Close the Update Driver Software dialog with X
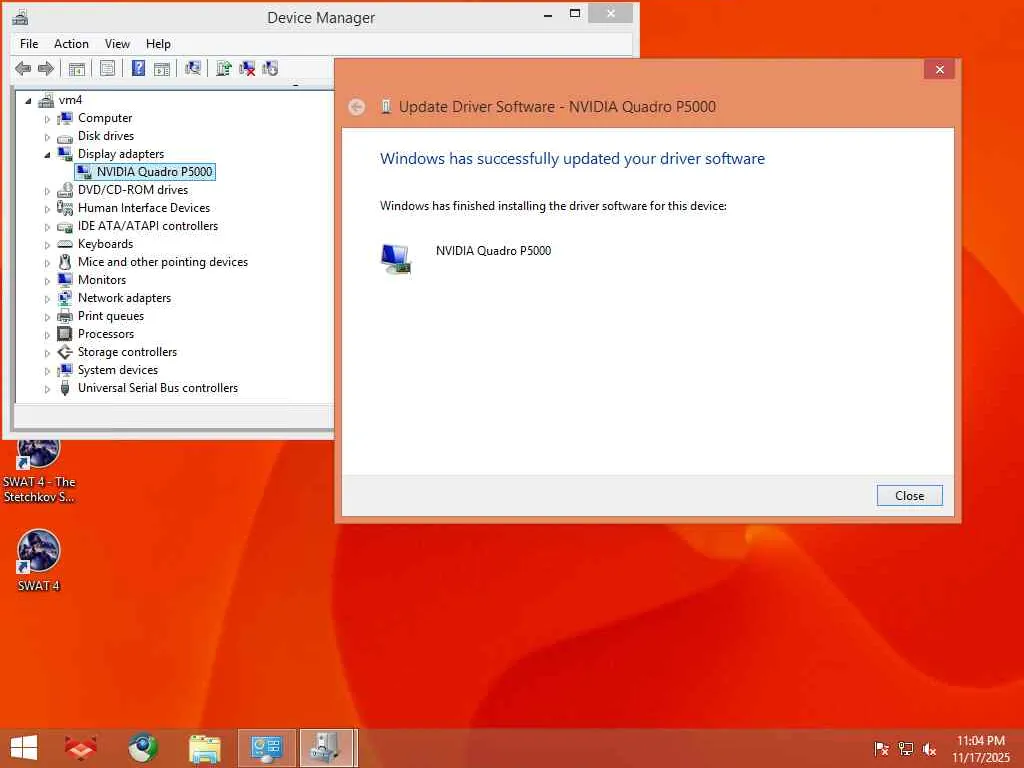The image size is (1024, 768). [939, 69]
